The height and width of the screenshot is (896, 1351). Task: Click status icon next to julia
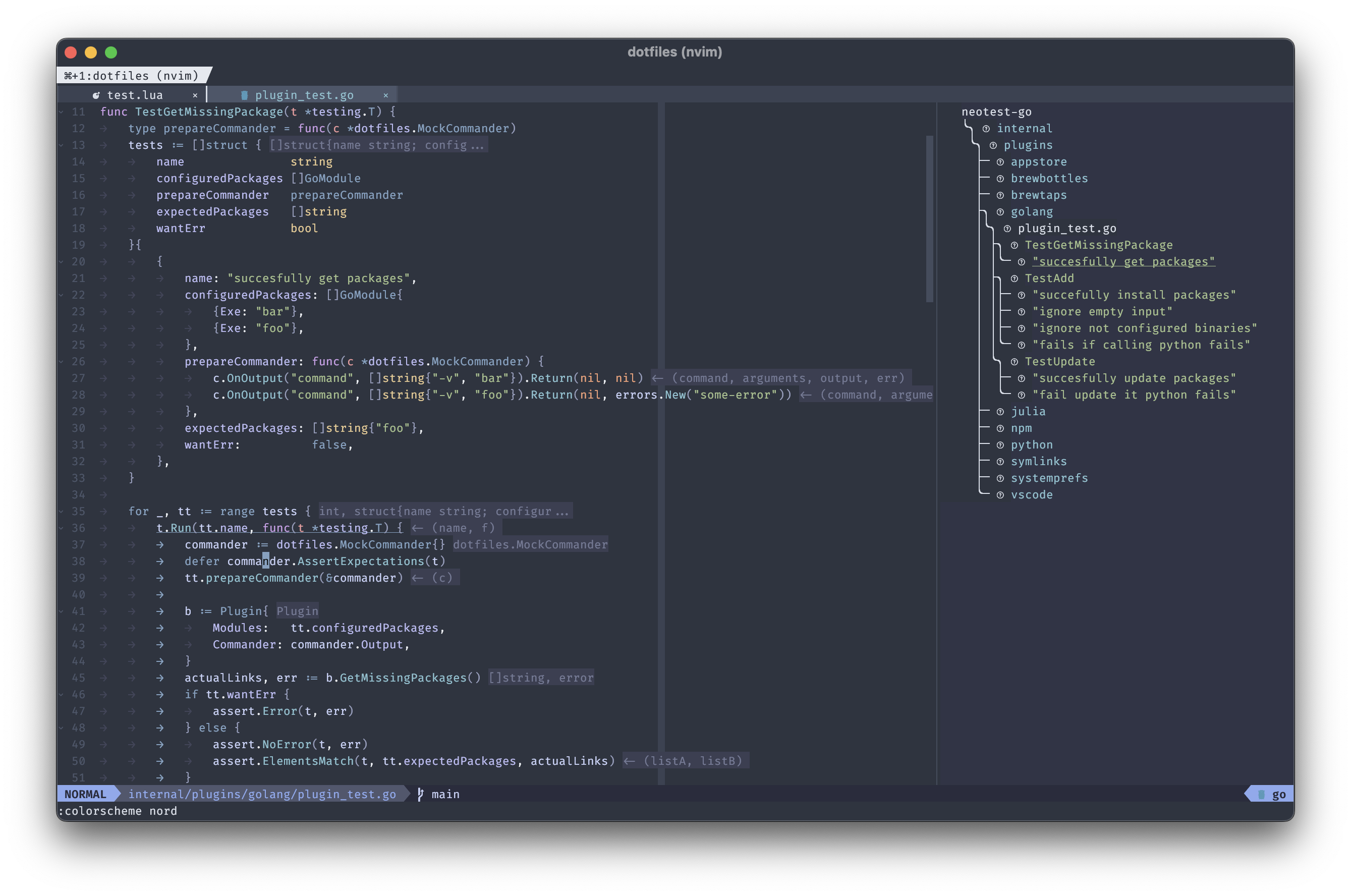(1000, 412)
